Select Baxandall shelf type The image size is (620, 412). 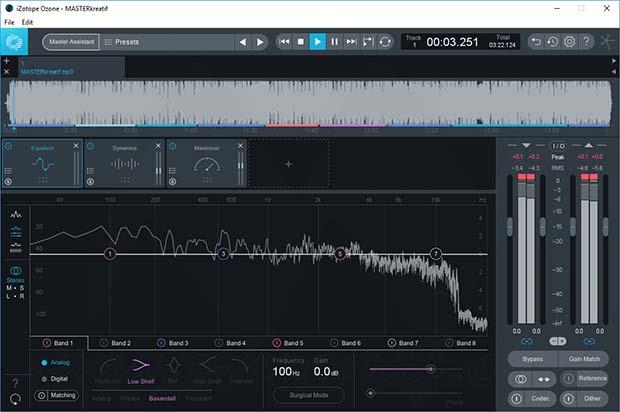162,398
